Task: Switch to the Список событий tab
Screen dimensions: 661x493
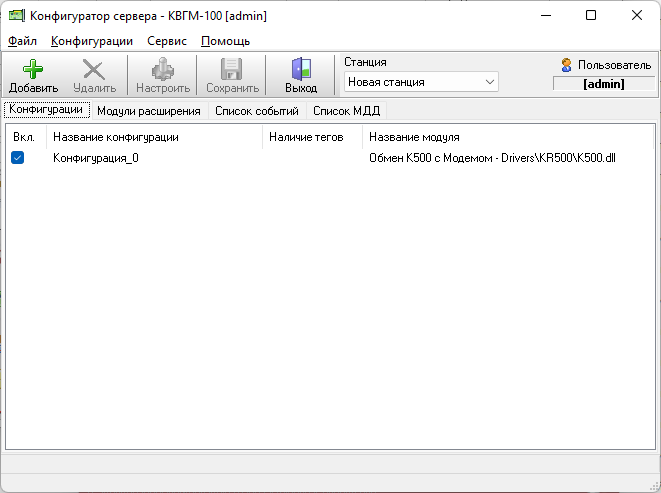Action: (256, 111)
